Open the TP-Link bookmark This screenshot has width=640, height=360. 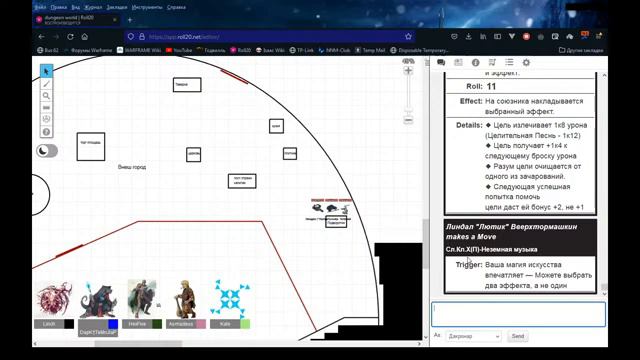tap(302, 50)
